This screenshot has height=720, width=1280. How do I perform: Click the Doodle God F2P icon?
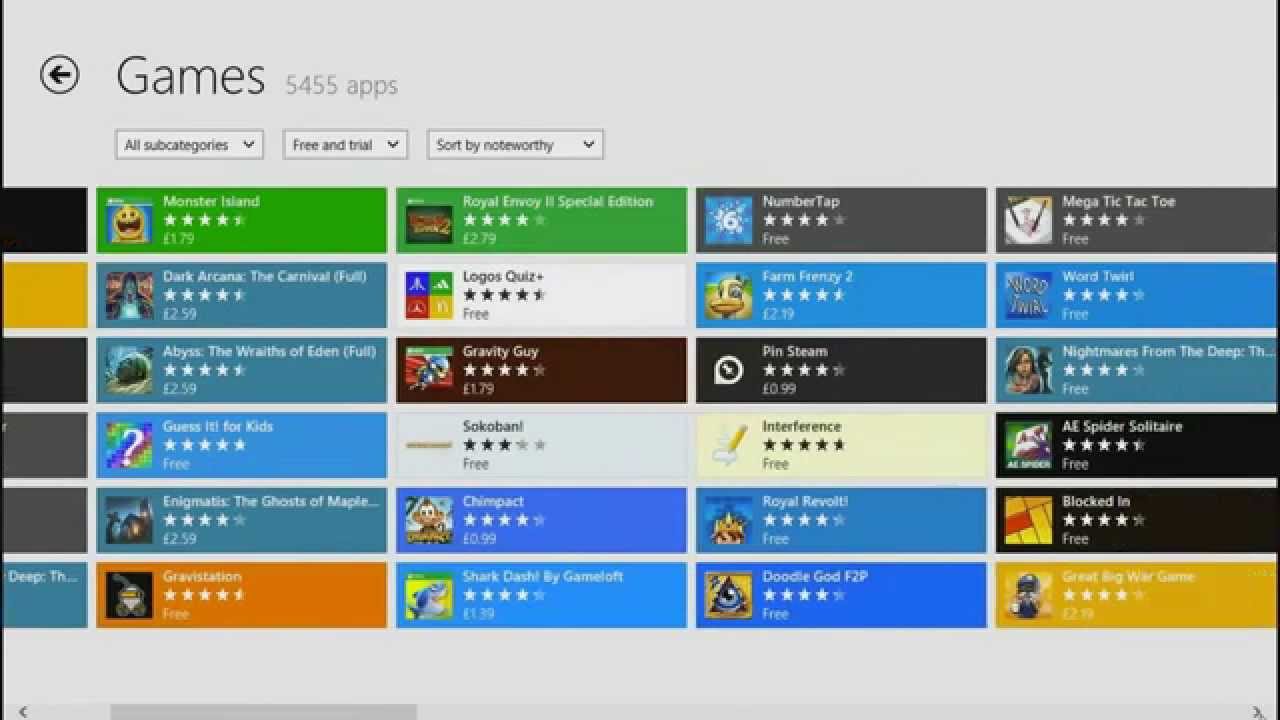pos(729,595)
